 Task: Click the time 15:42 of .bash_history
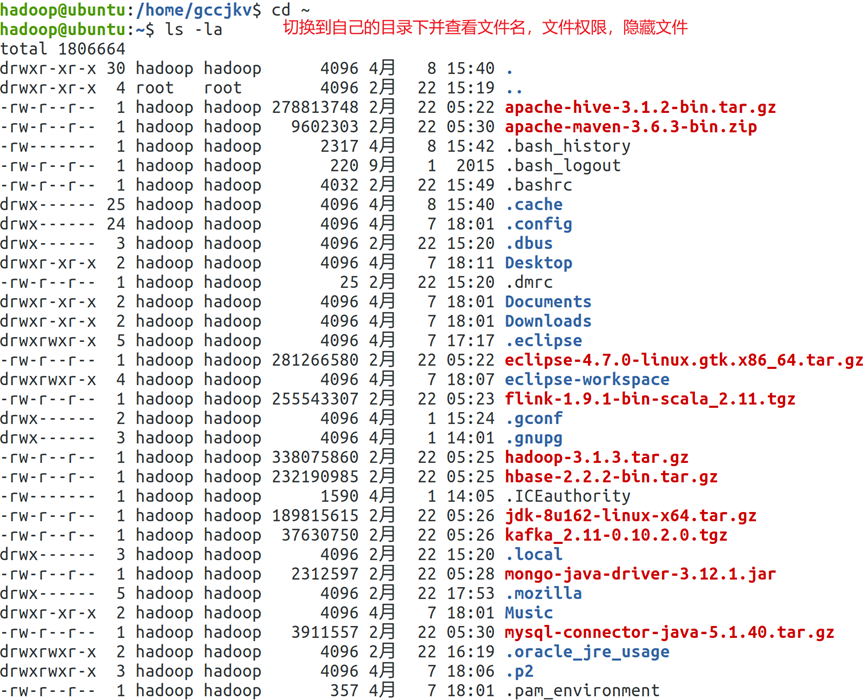[471, 146]
